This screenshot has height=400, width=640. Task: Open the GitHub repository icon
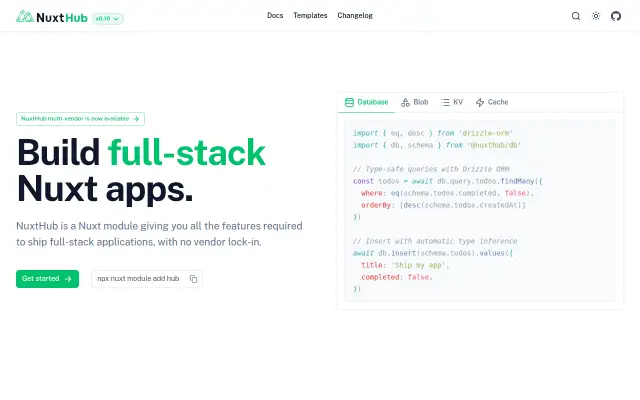pos(616,16)
